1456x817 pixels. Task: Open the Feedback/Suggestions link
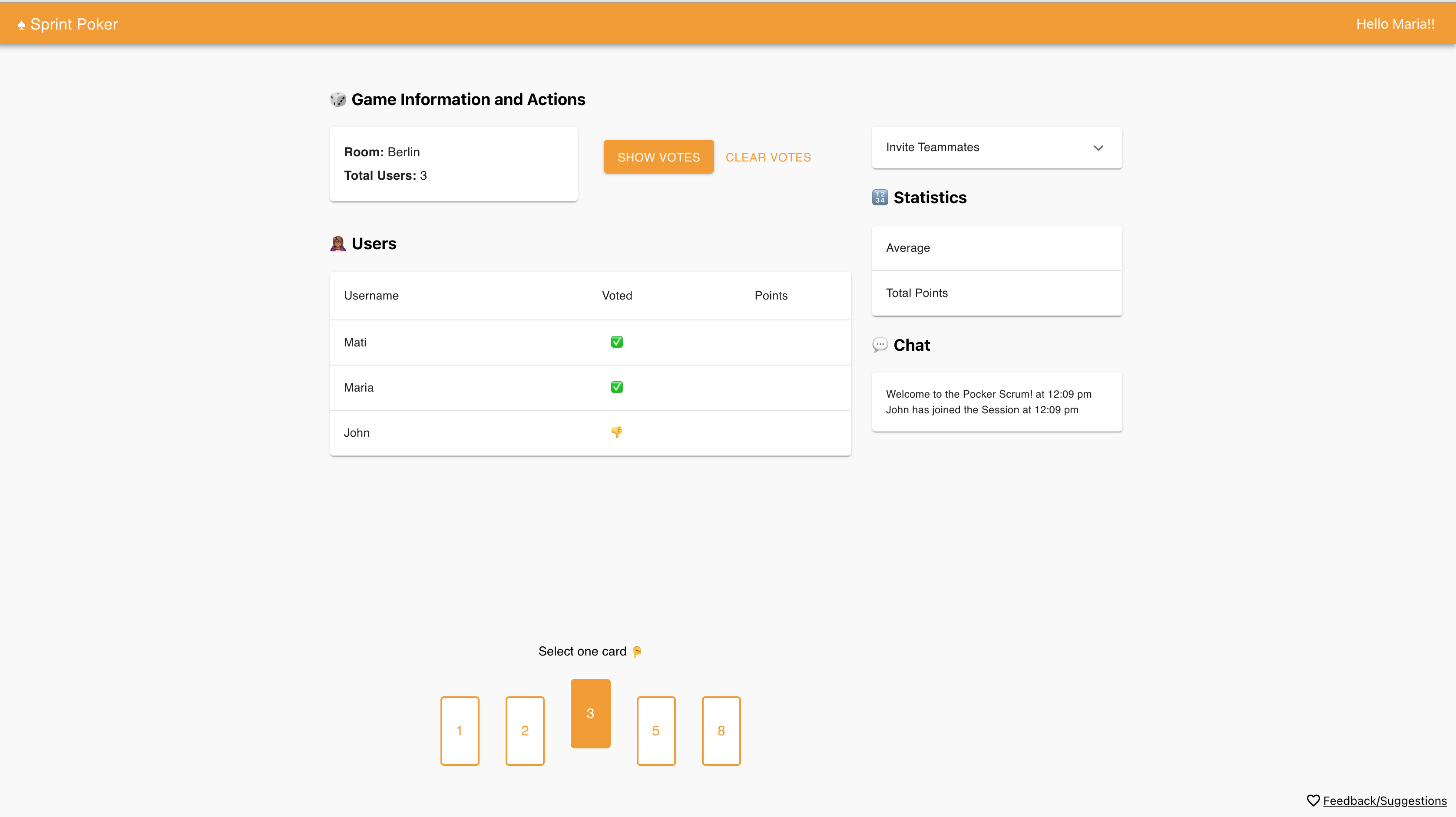tap(1384, 800)
